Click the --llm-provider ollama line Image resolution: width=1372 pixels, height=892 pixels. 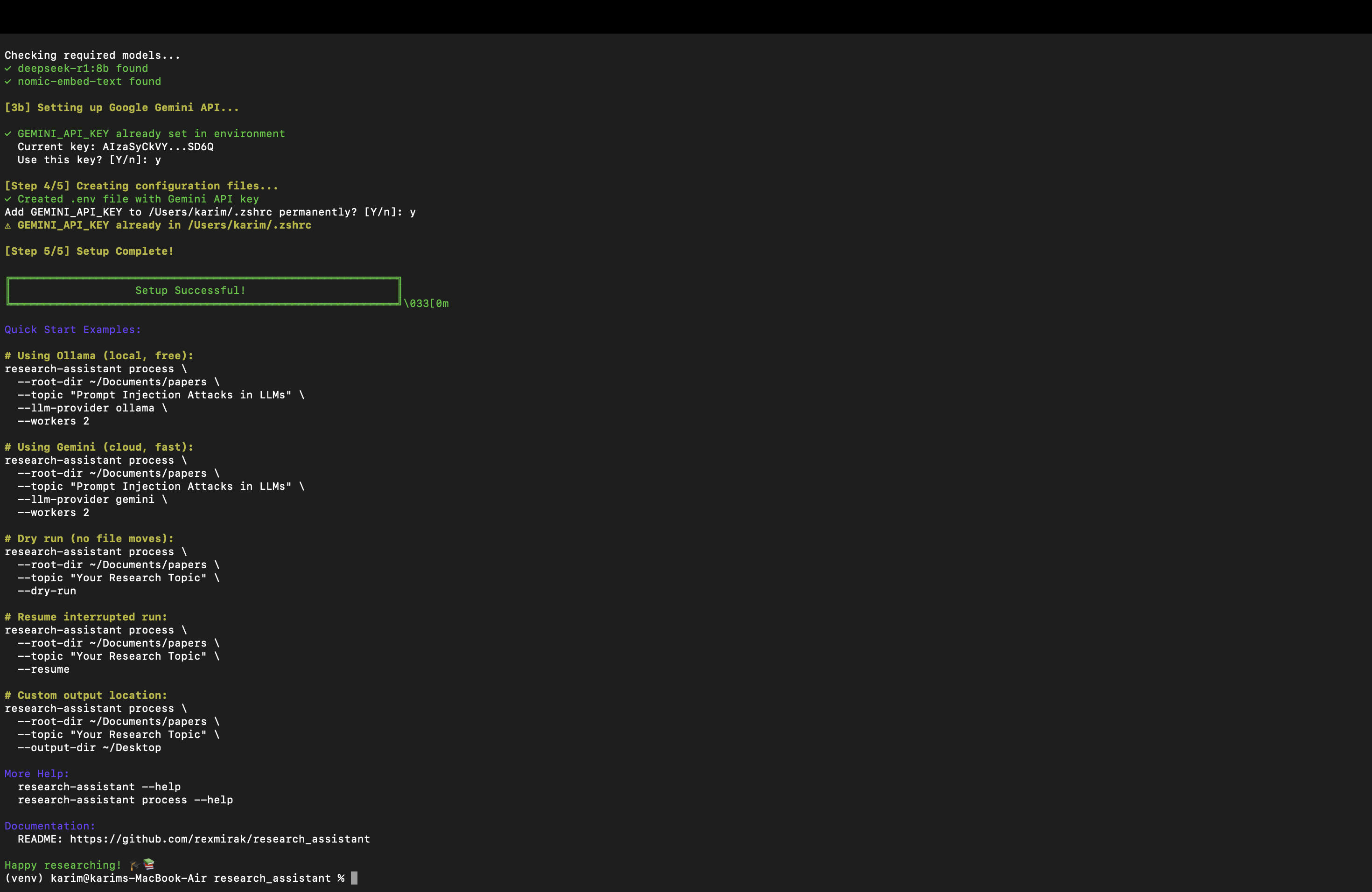92,408
